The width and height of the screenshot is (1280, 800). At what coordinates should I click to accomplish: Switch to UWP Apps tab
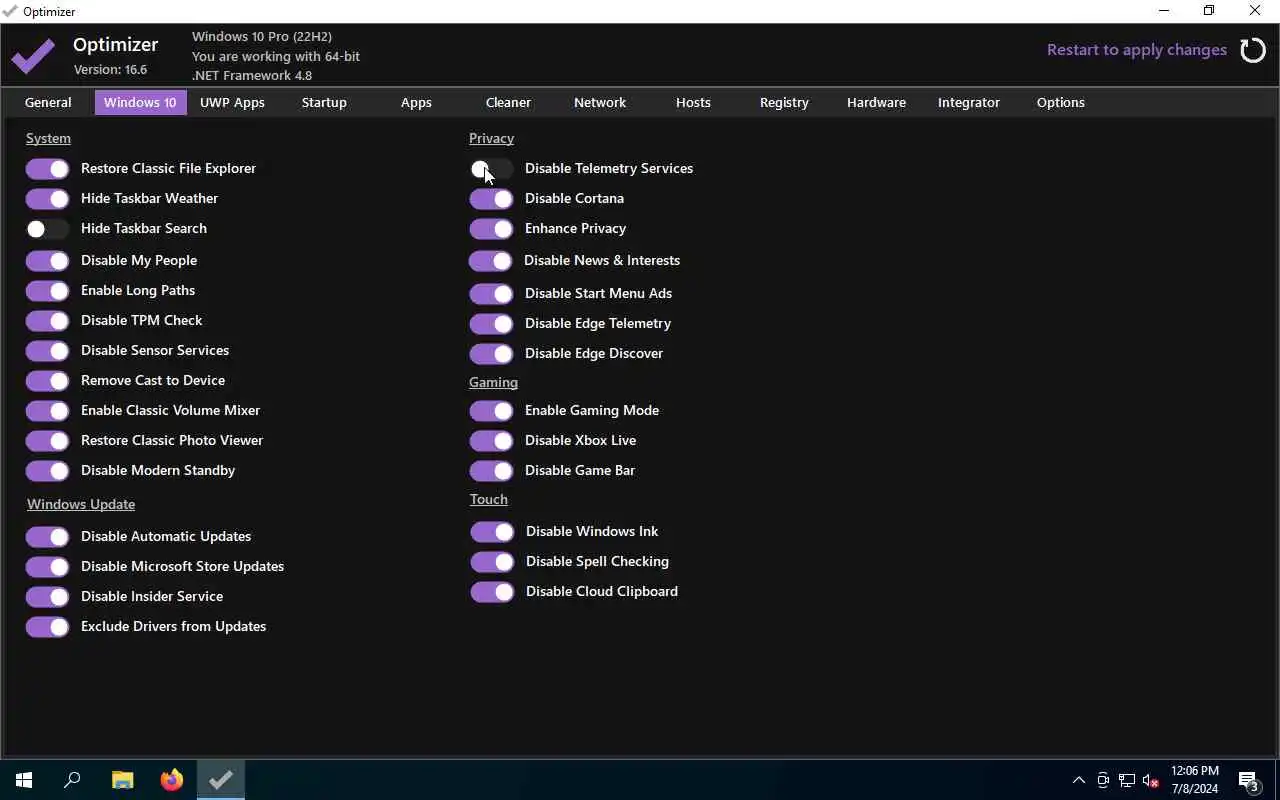232,102
